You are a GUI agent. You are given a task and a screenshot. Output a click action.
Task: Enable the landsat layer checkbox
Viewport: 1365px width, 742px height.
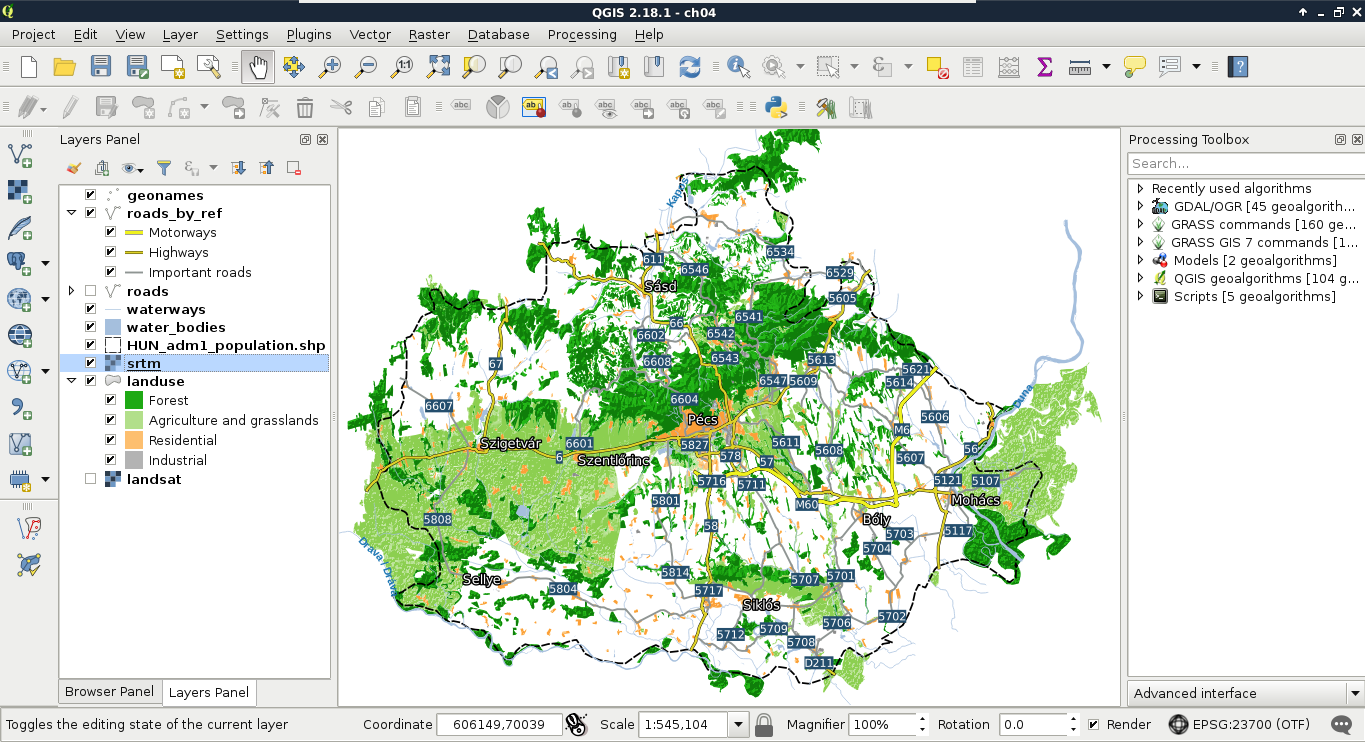click(91, 479)
